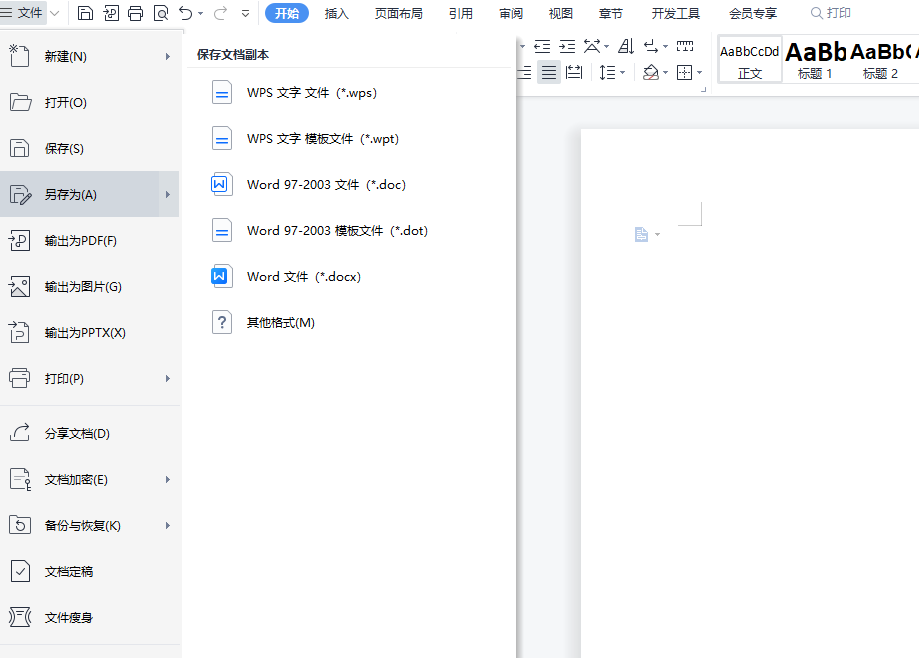Save as WPS 文字 模板文件 (*.wpt)
The height and width of the screenshot is (658, 919).
click(x=349, y=138)
